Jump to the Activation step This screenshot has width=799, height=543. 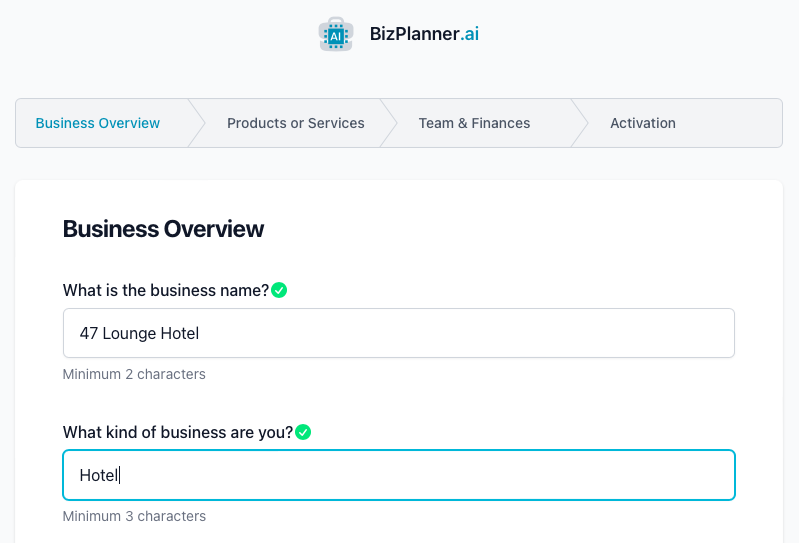click(x=642, y=123)
